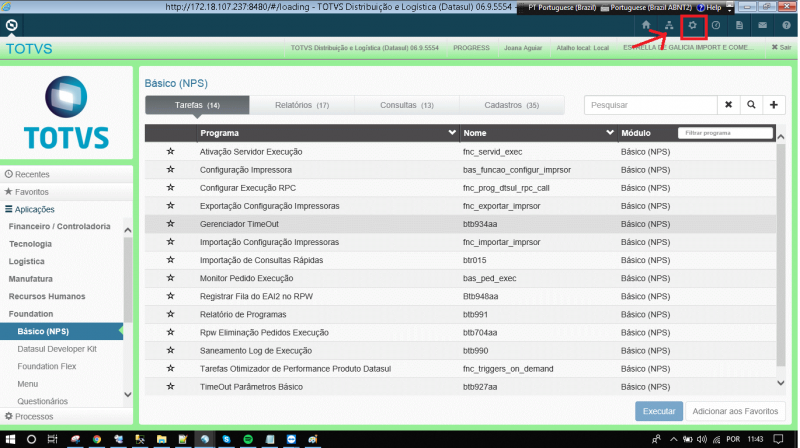Open the organization chart icon in top bar
800x448 pixels.
point(669,25)
